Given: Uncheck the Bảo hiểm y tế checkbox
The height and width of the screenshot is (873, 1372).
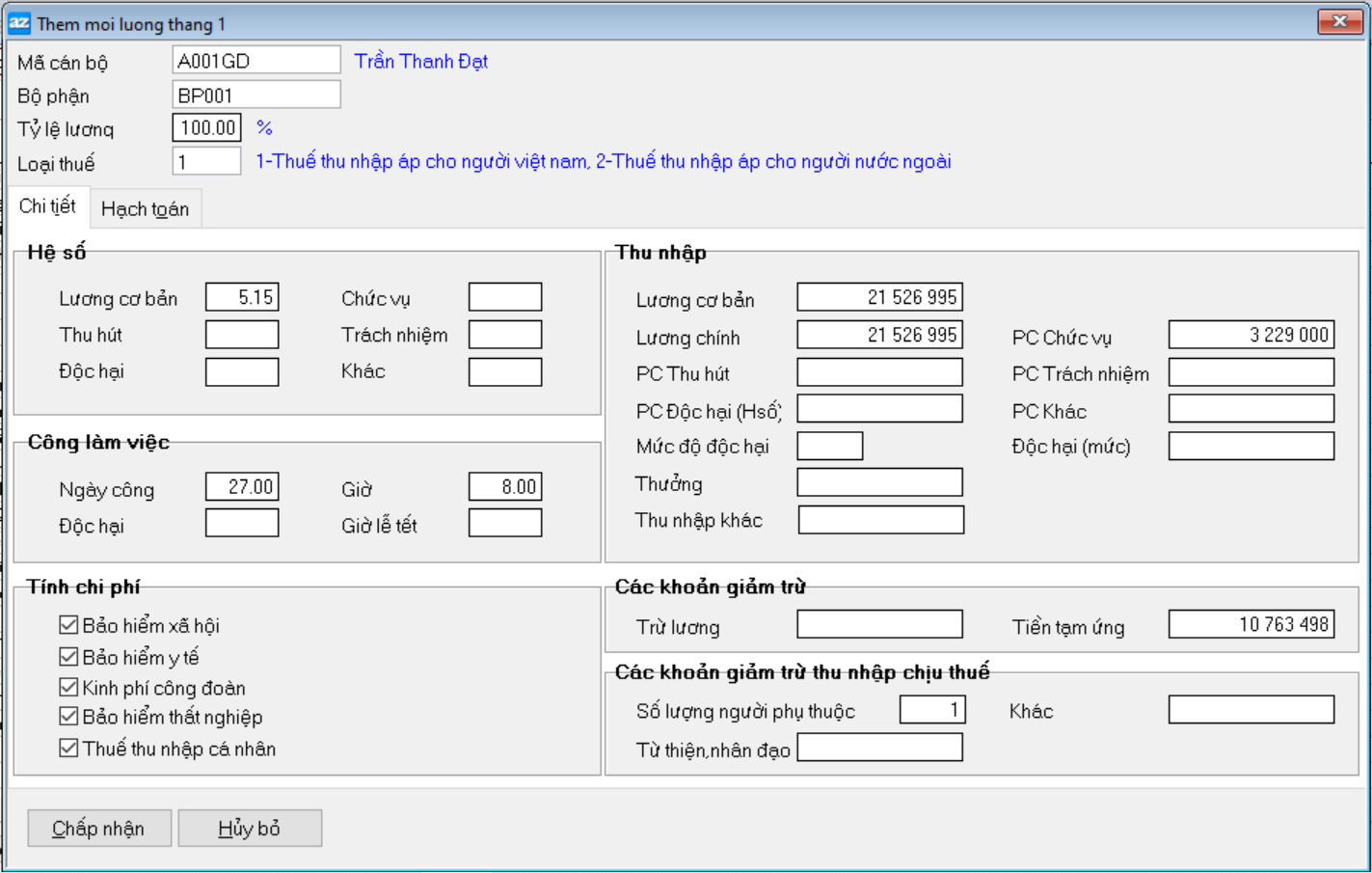Looking at the screenshot, I should (x=68, y=657).
